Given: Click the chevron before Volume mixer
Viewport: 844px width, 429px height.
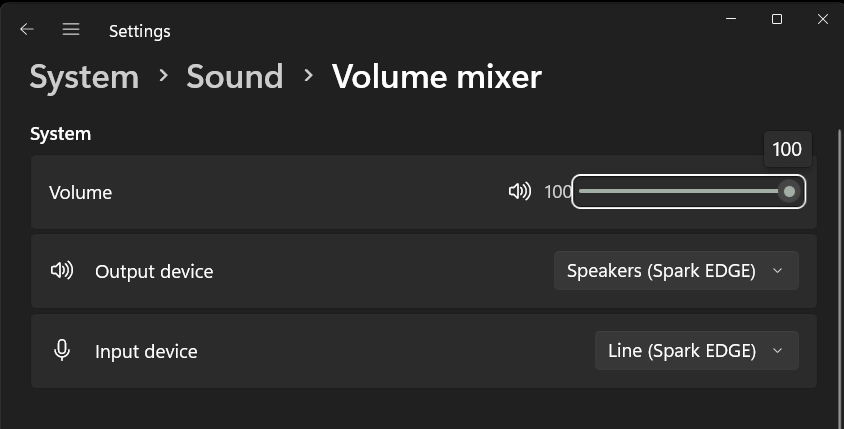Looking at the screenshot, I should (x=308, y=75).
